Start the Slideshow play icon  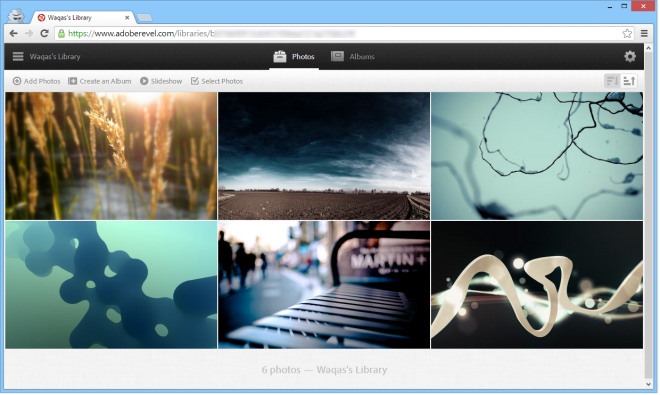pos(144,81)
